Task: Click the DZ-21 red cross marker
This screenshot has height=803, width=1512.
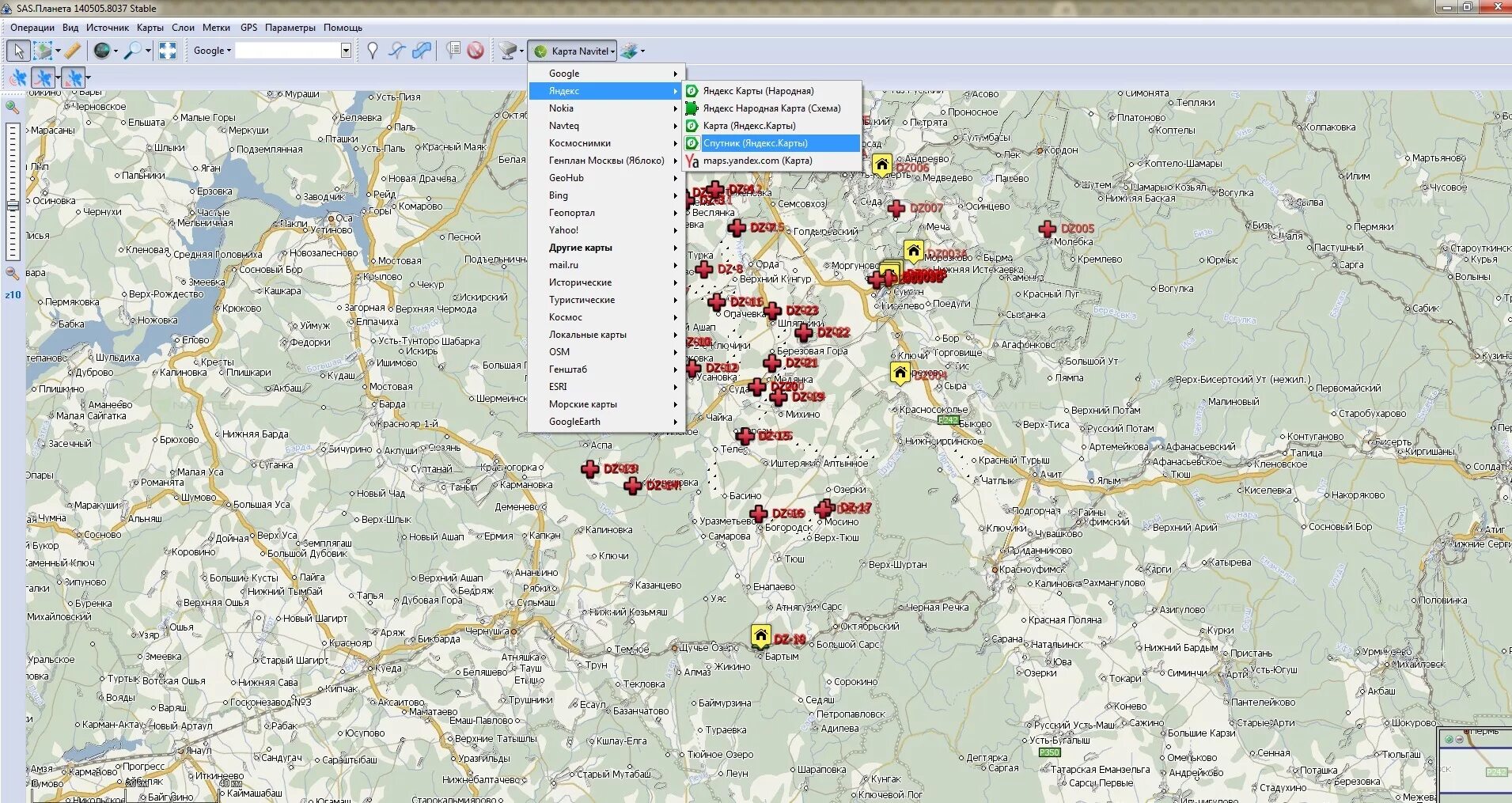Action: tap(772, 363)
